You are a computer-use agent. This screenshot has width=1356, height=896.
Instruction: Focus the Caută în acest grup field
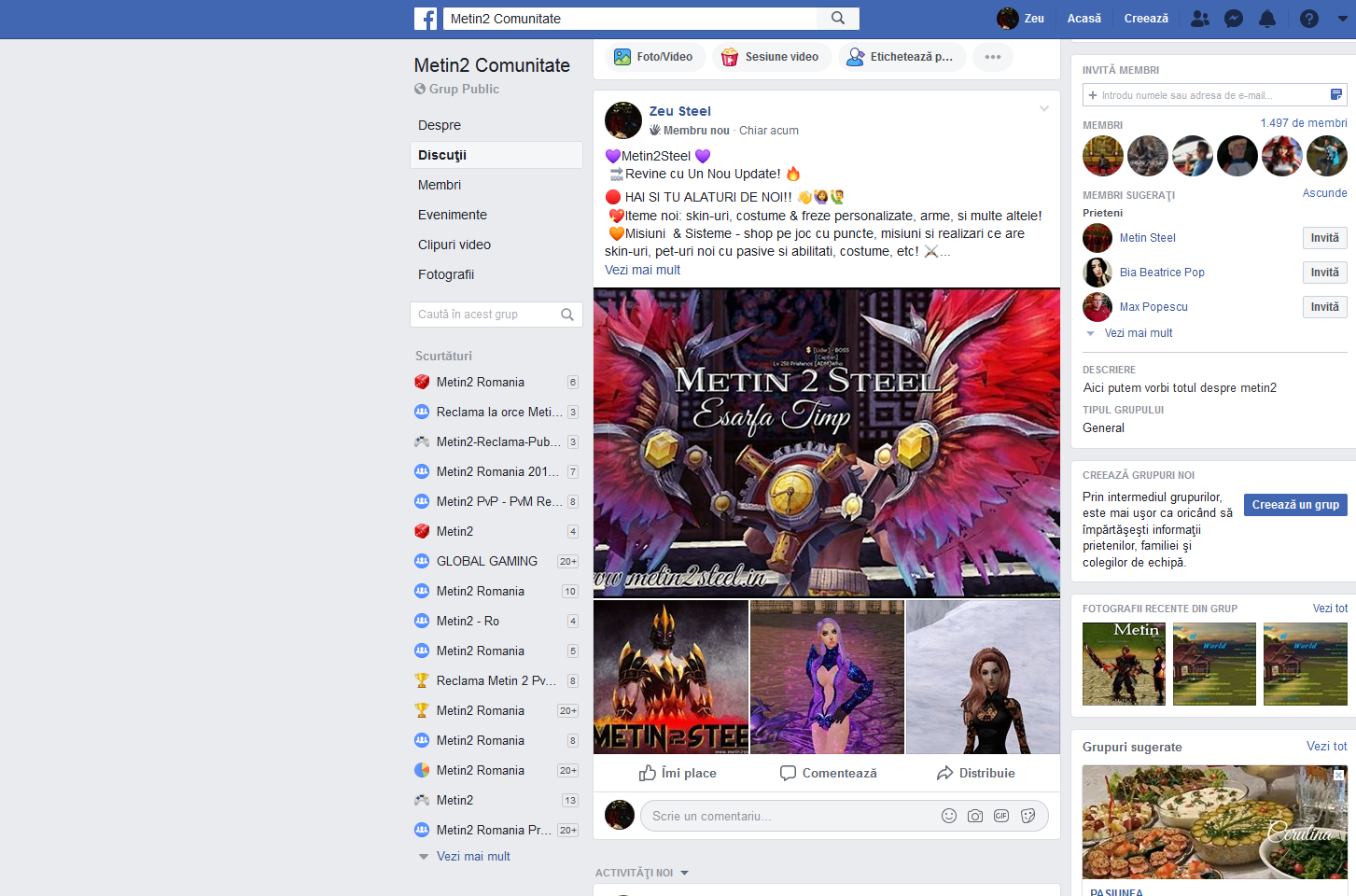pos(485,315)
